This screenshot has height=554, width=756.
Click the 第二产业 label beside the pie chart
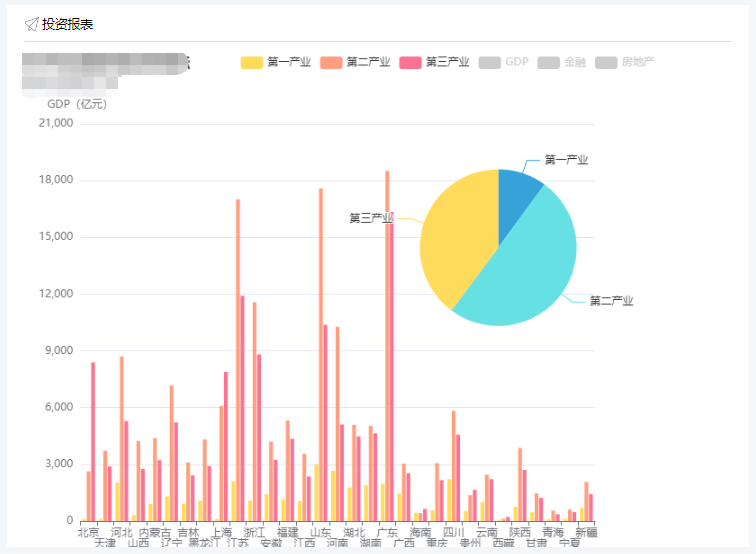click(x=611, y=301)
